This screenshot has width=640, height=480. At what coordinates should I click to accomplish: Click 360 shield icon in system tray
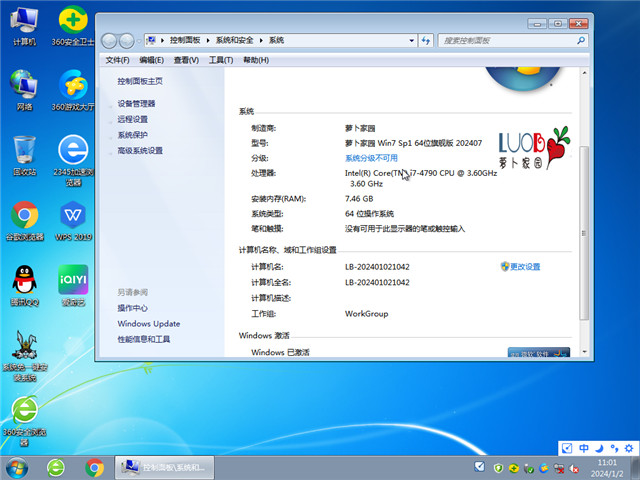point(498,468)
